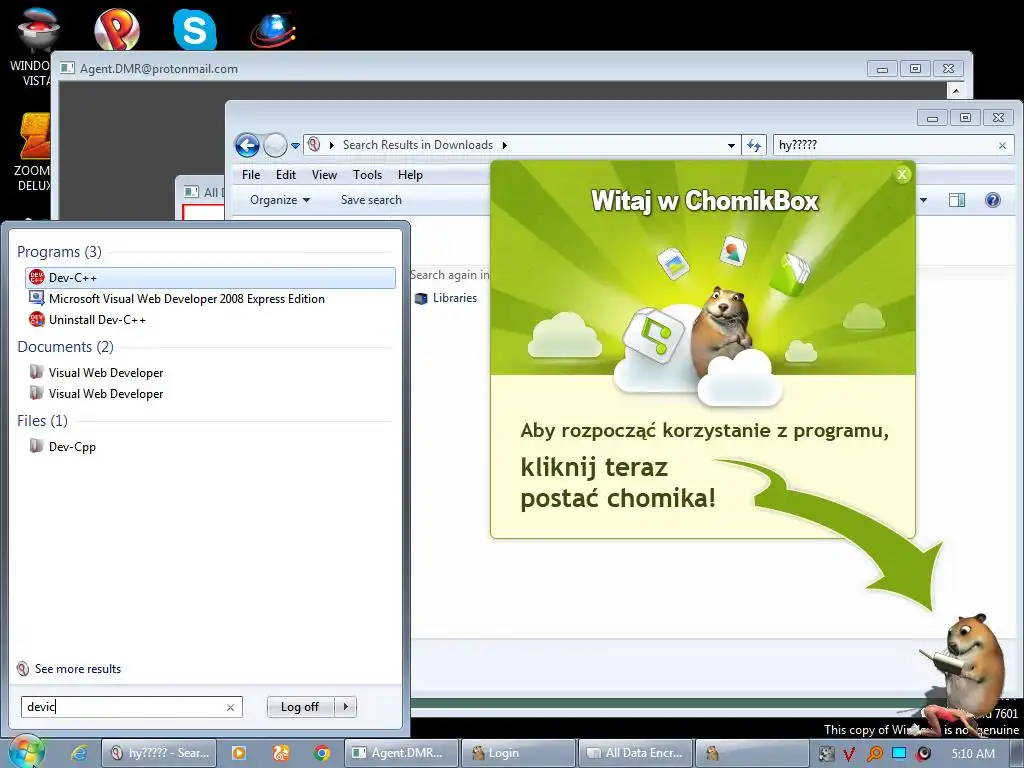
Task: Open the red P desktop shortcut
Action: point(116,29)
